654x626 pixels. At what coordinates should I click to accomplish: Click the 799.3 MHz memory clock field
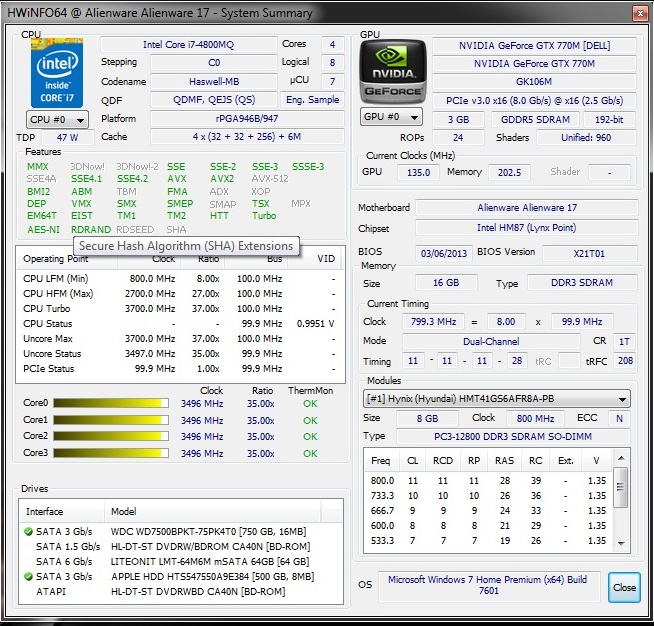pos(433,322)
